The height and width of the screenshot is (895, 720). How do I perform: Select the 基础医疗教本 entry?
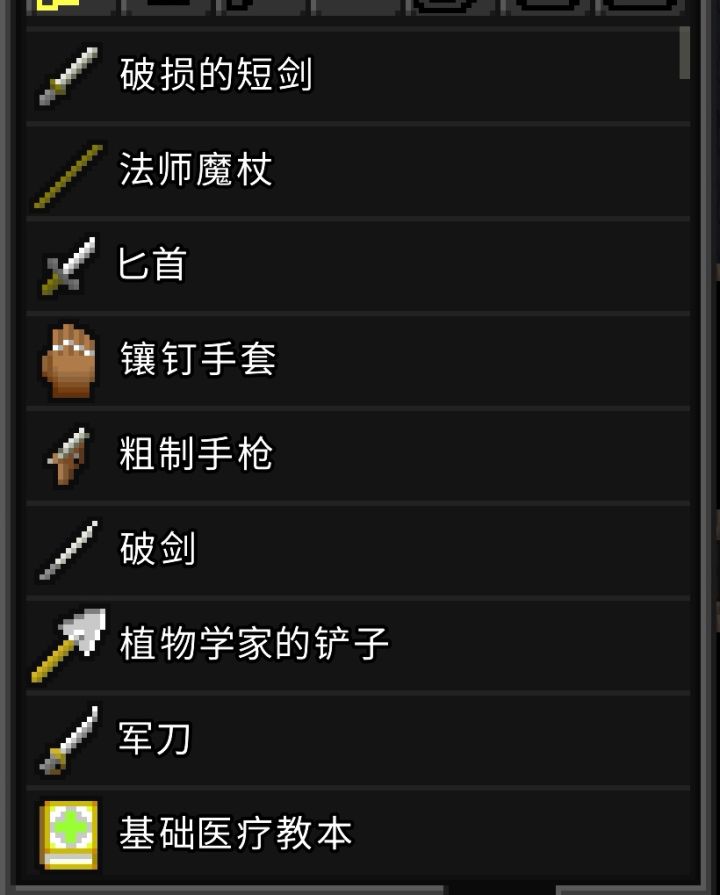(x=358, y=834)
